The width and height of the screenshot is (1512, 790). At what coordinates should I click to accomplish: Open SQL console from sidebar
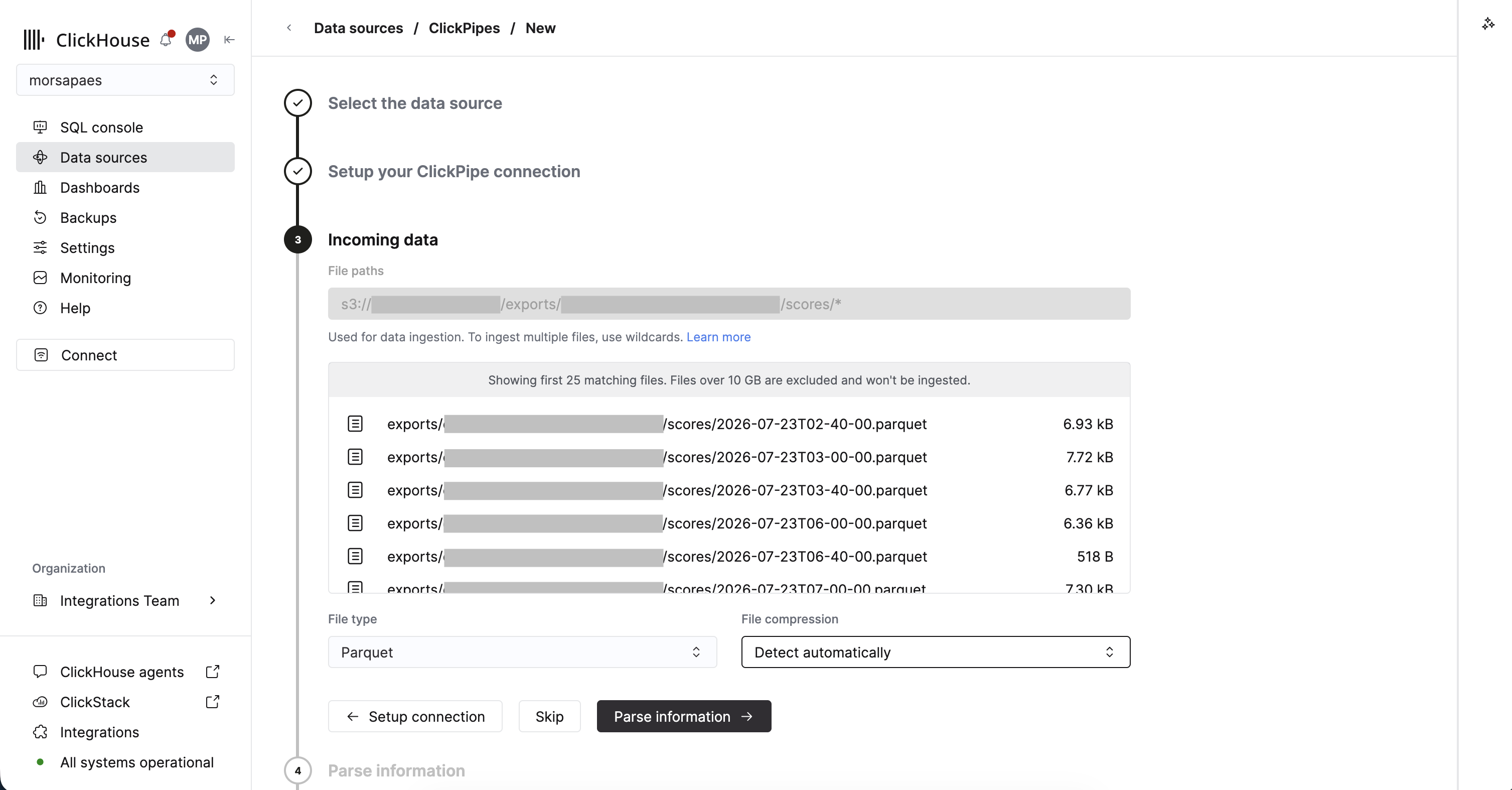(125, 127)
